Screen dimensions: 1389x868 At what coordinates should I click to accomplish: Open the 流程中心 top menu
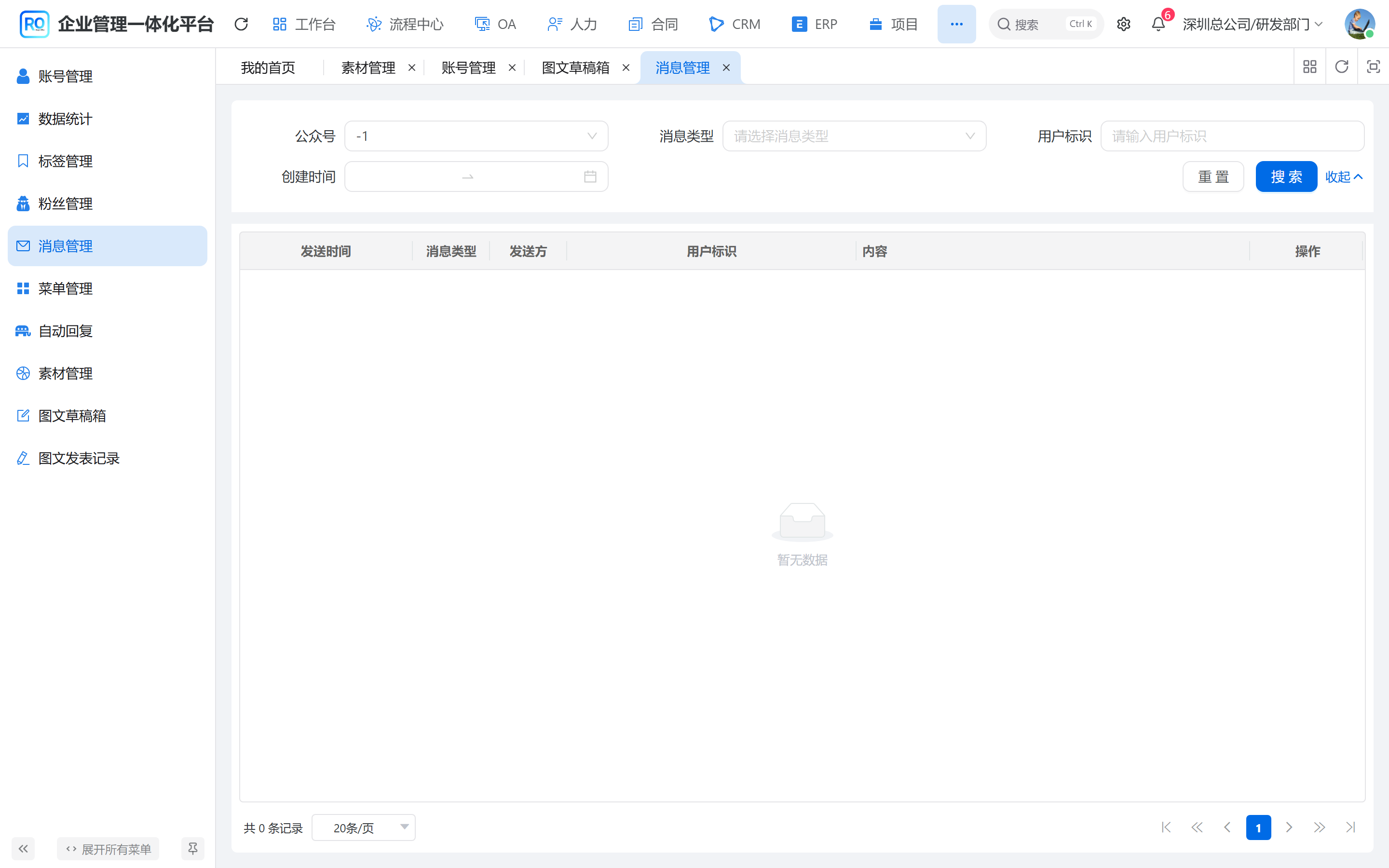click(x=405, y=24)
